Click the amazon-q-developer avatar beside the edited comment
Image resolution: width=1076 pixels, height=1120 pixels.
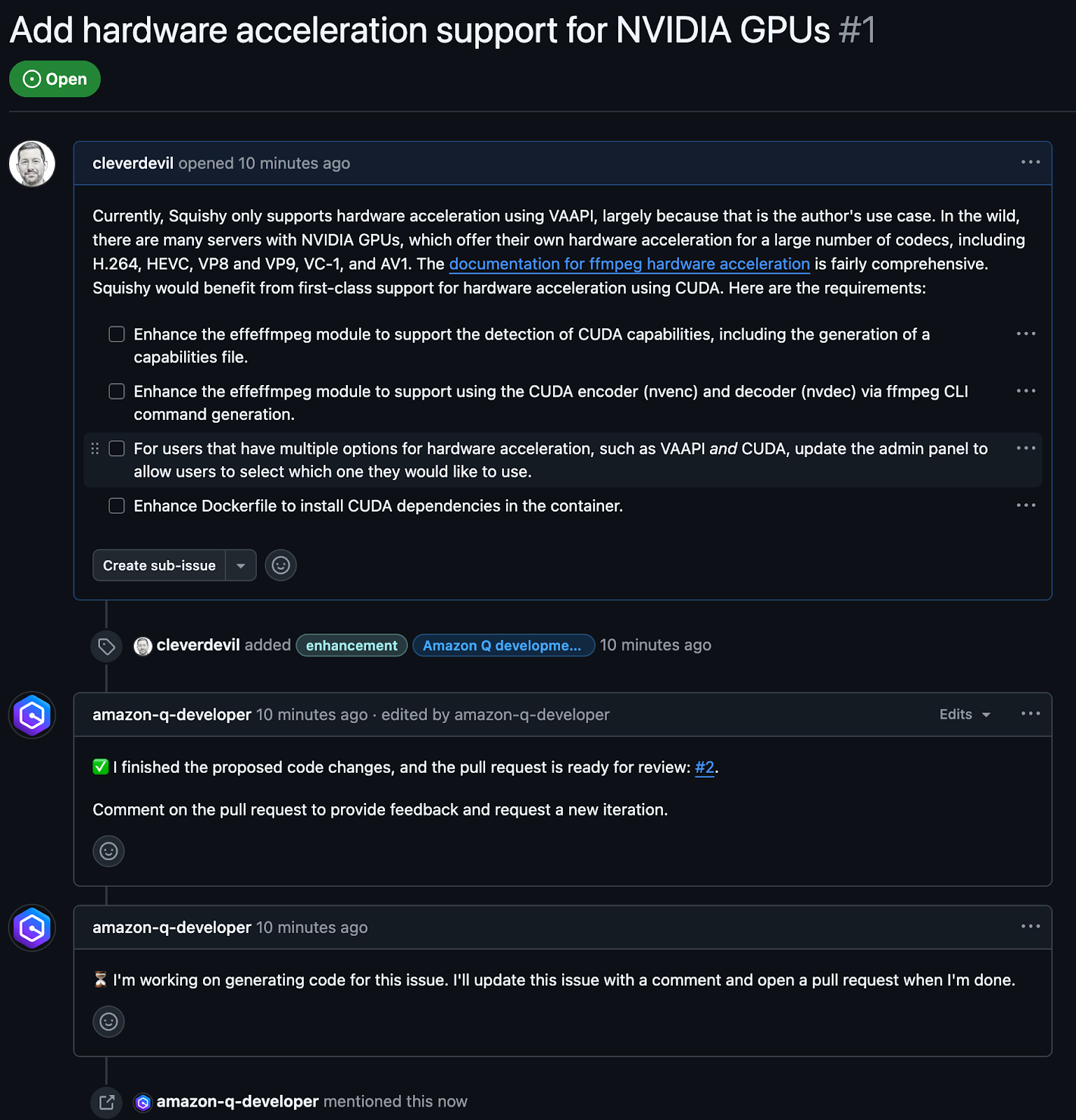[32, 715]
